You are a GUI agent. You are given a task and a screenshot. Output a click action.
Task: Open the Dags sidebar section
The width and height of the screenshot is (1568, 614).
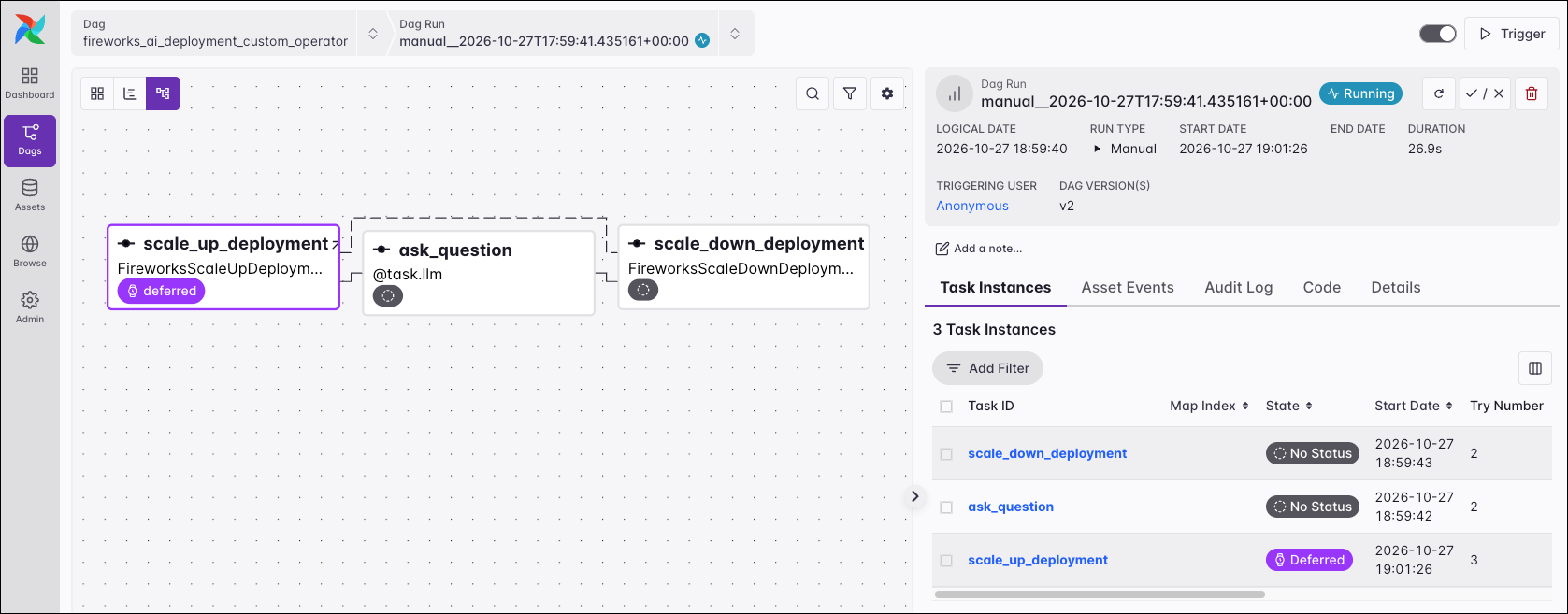click(30, 140)
